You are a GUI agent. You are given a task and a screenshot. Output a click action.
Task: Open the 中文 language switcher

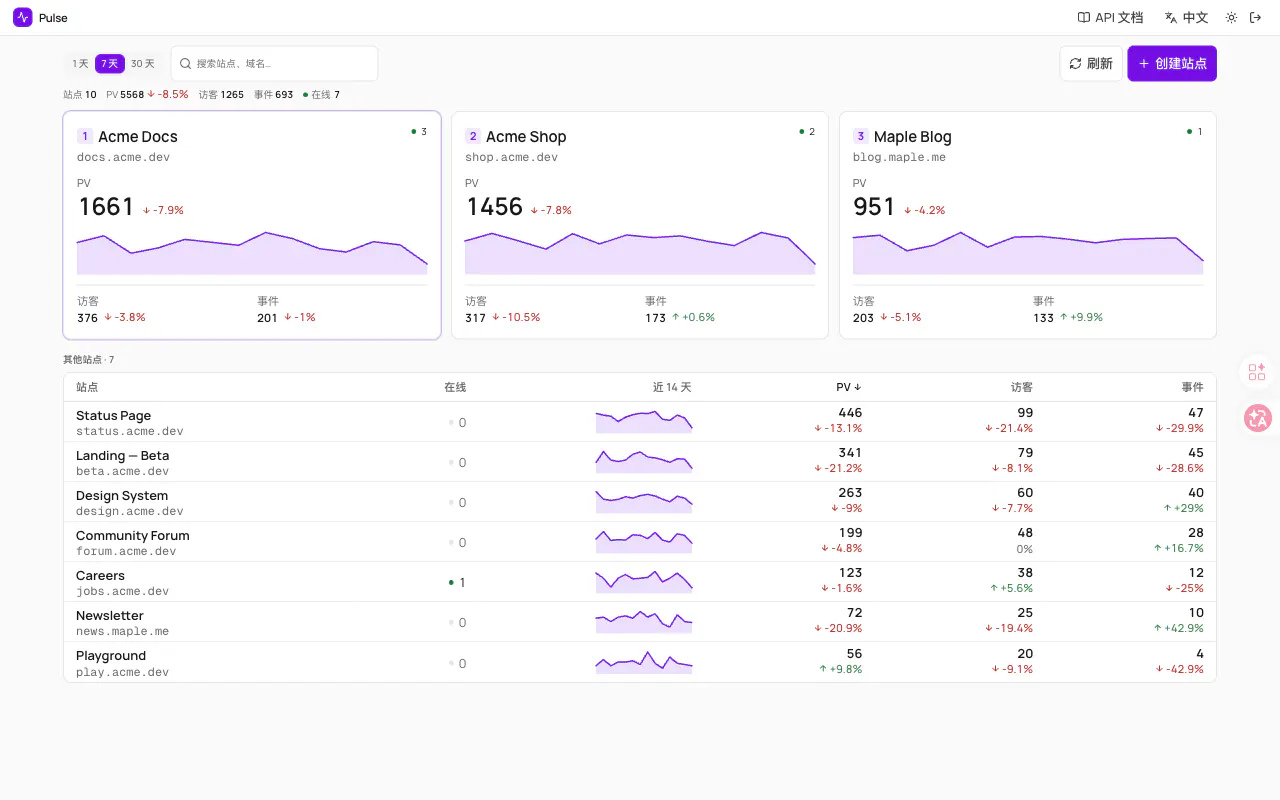point(1187,18)
